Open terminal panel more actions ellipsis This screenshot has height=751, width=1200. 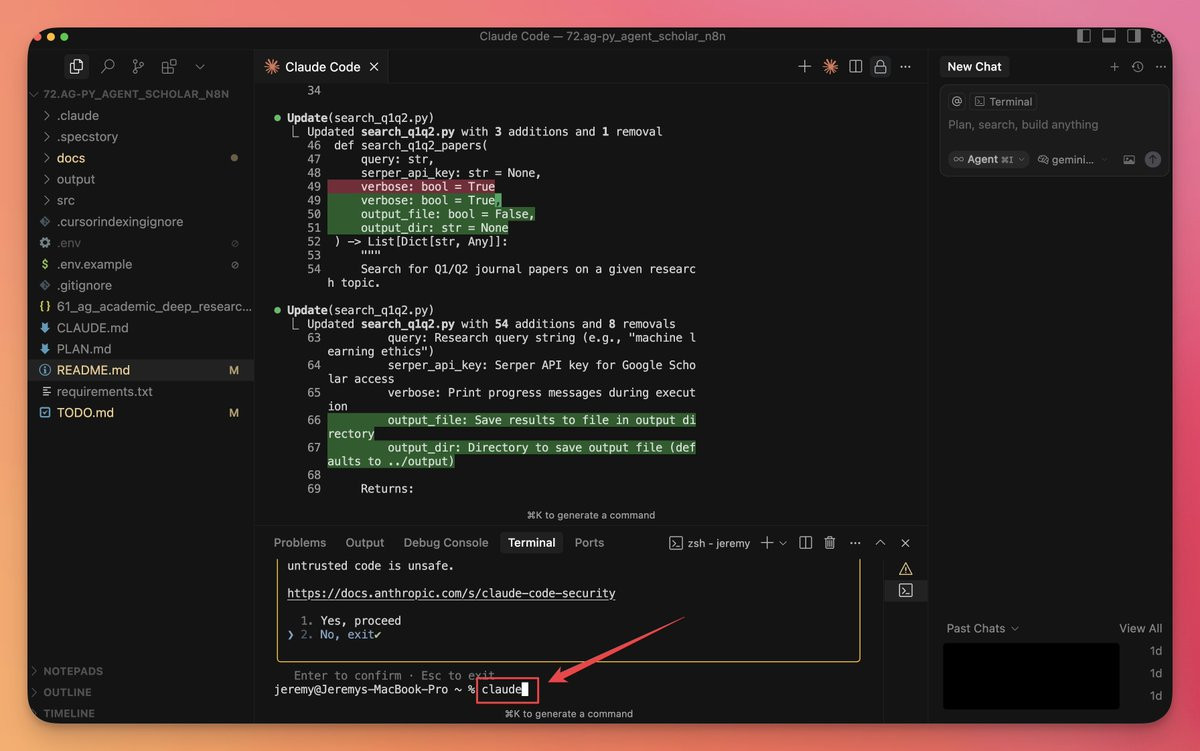pos(854,543)
